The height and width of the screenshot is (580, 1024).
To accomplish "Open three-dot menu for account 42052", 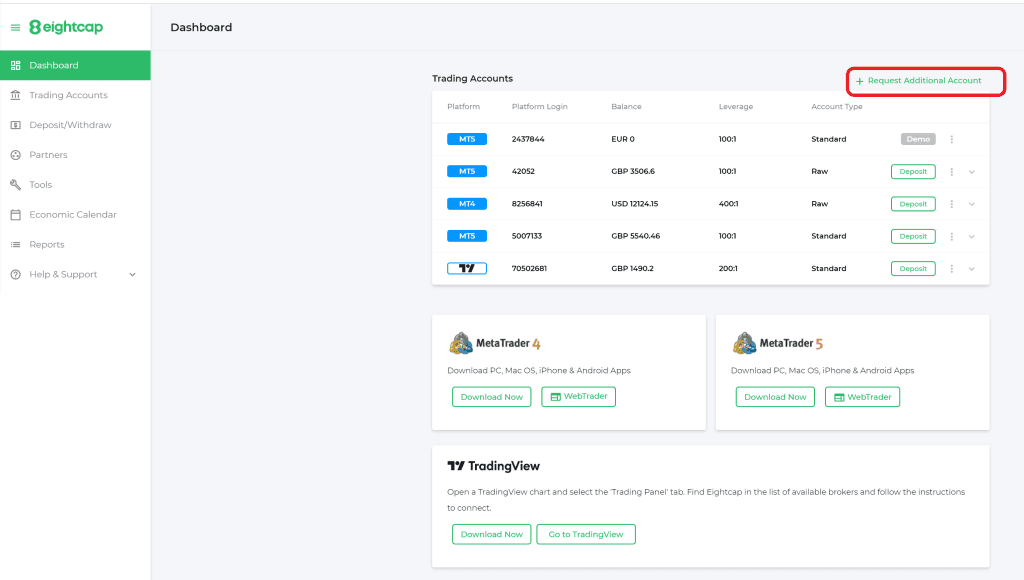I will click(x=952, y=172).
